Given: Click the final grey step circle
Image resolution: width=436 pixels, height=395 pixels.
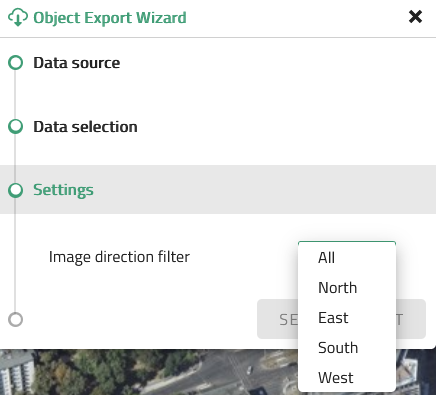Looking at the screenshot, I should (x=15, y=319).
